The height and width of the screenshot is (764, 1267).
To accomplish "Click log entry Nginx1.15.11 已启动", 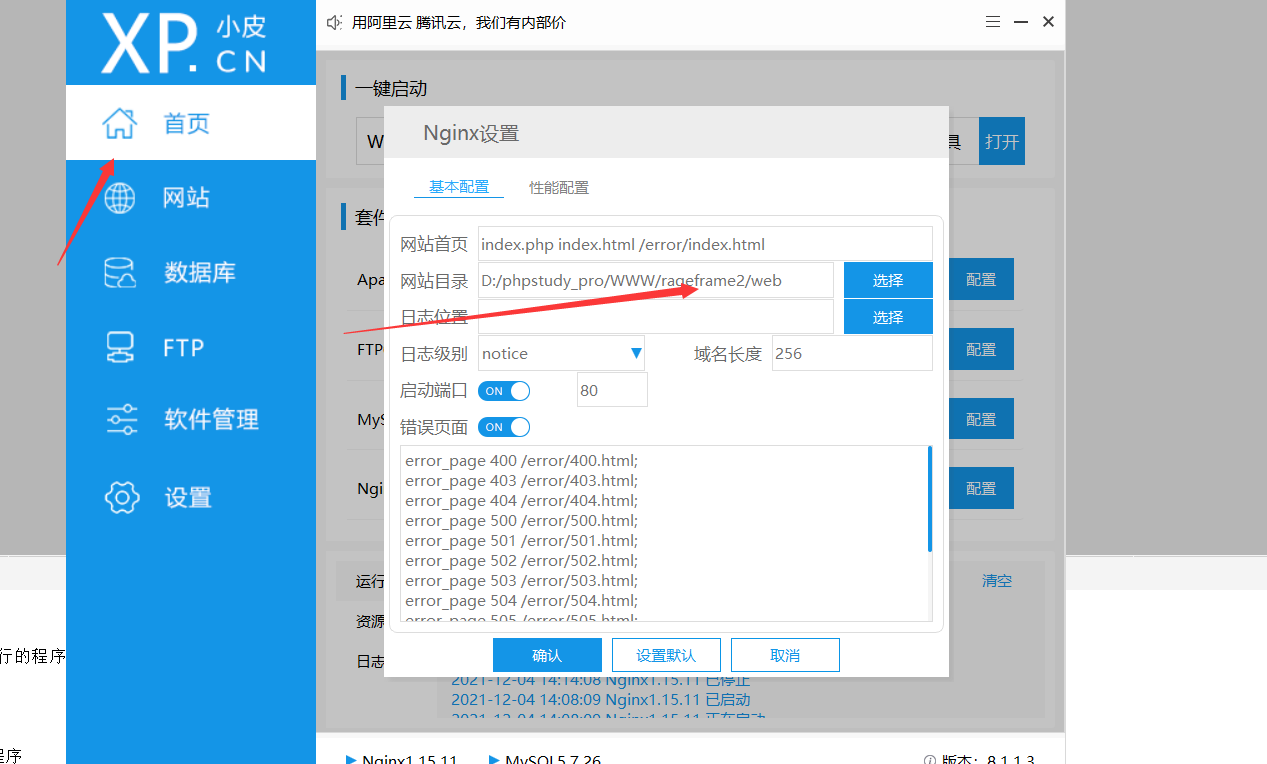I will tap(600, 699).
